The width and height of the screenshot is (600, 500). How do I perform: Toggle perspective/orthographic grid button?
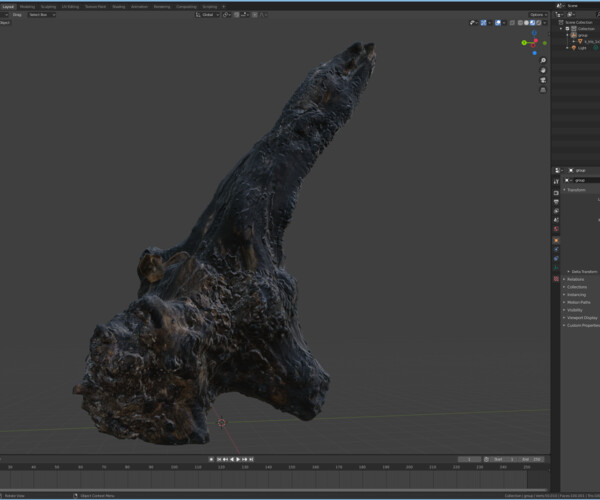(x=543, y=90)
